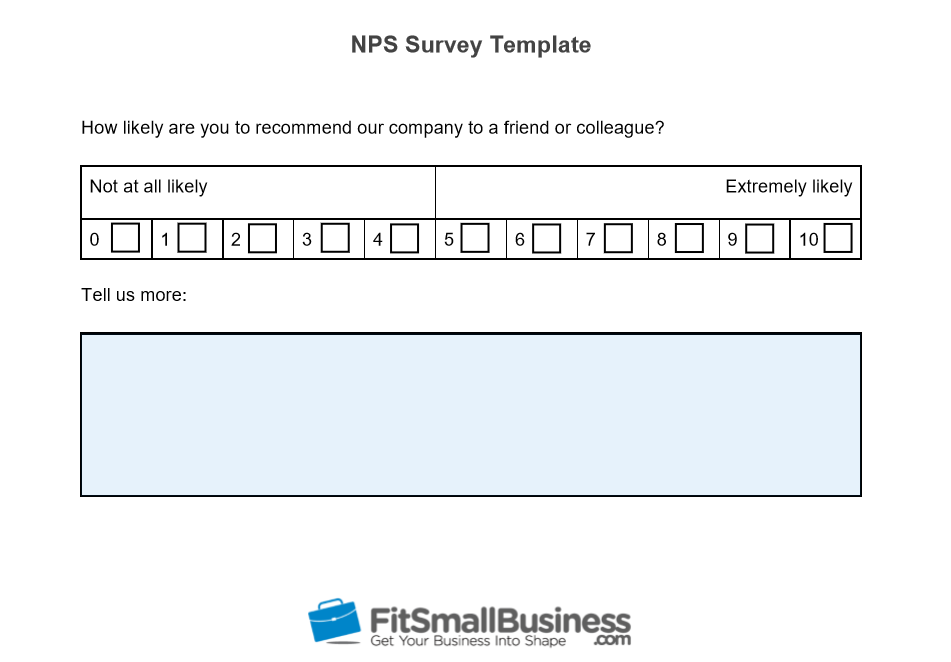Click the NPS Survey Template title

(471, 45)
